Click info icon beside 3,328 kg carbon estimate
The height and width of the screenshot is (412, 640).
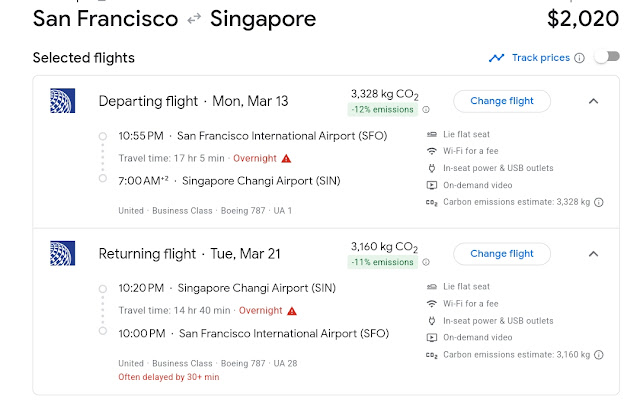click(599, 202)
